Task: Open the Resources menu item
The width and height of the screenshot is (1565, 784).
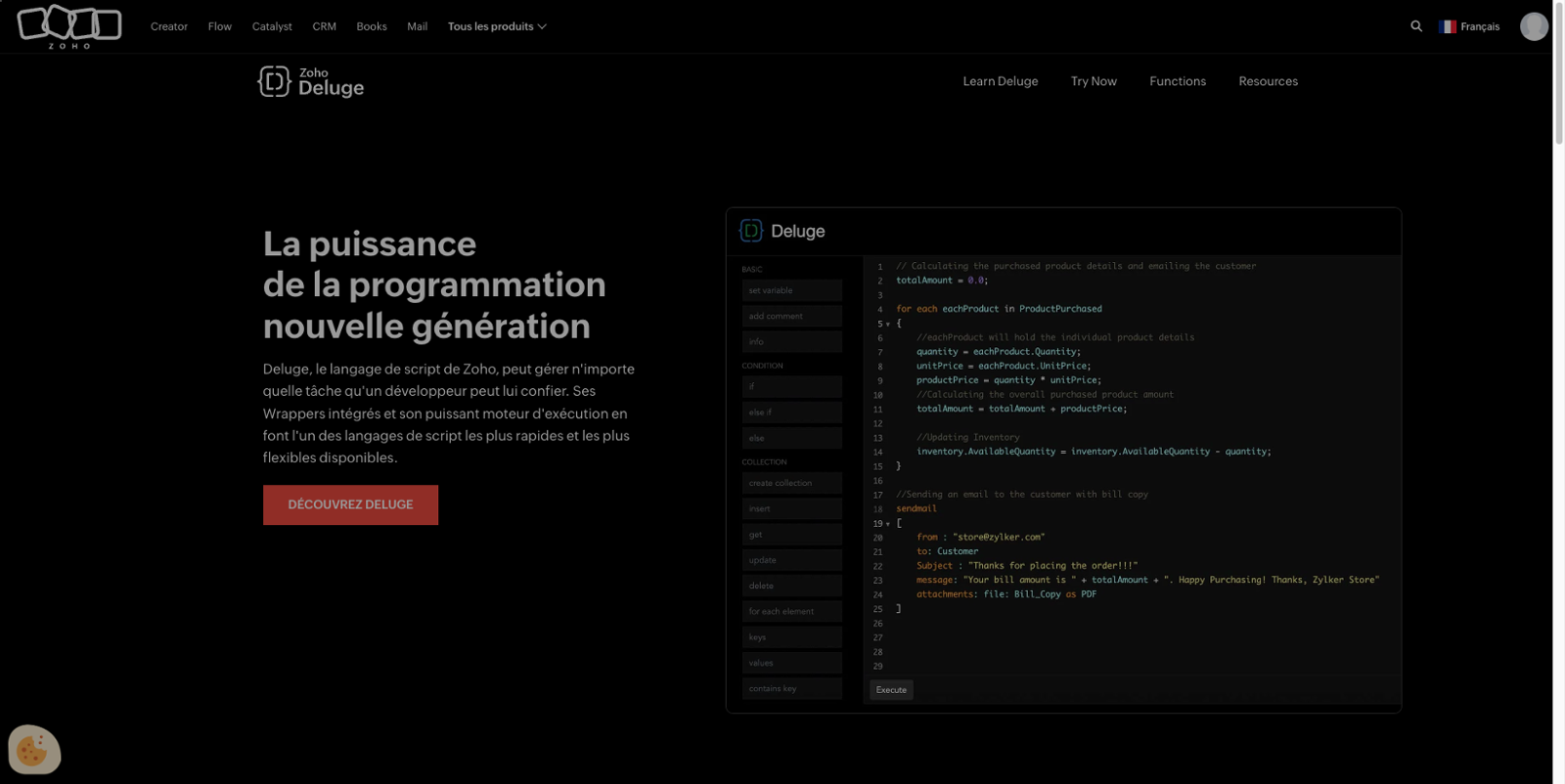Action: 1269,81
